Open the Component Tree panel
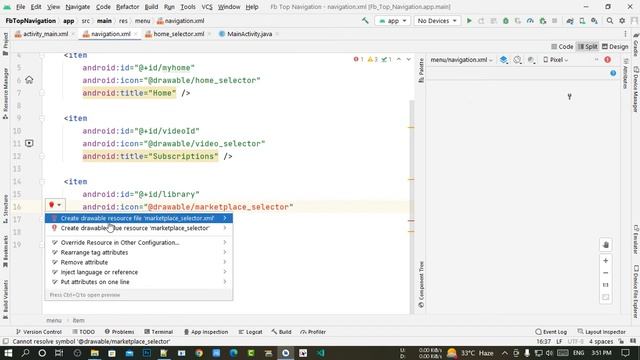 [x=421, y=284]
